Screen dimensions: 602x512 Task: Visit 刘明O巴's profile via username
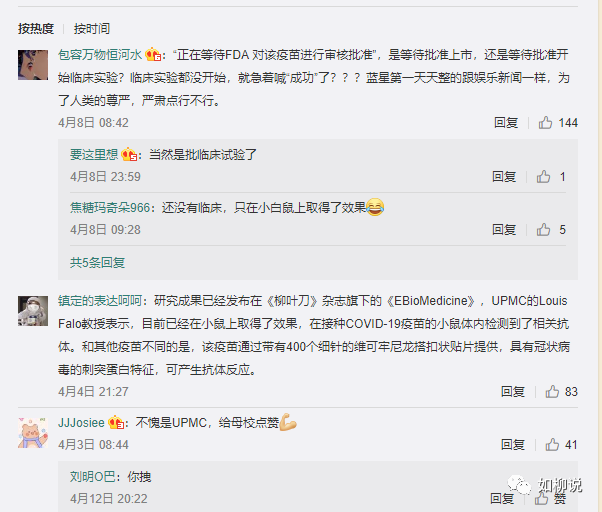(92, 477)
